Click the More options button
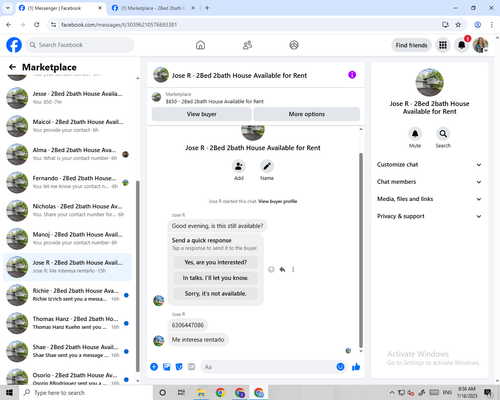 307,114
